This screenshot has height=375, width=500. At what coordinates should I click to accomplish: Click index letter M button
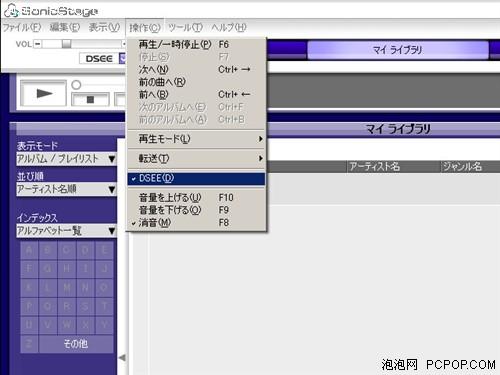[x=67, y=287]
